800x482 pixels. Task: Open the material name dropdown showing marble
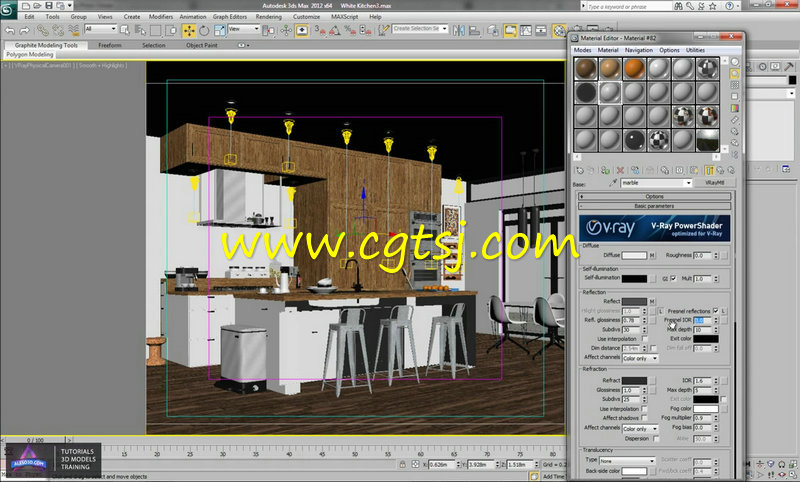pyautogui.click(x=656, y=183)
